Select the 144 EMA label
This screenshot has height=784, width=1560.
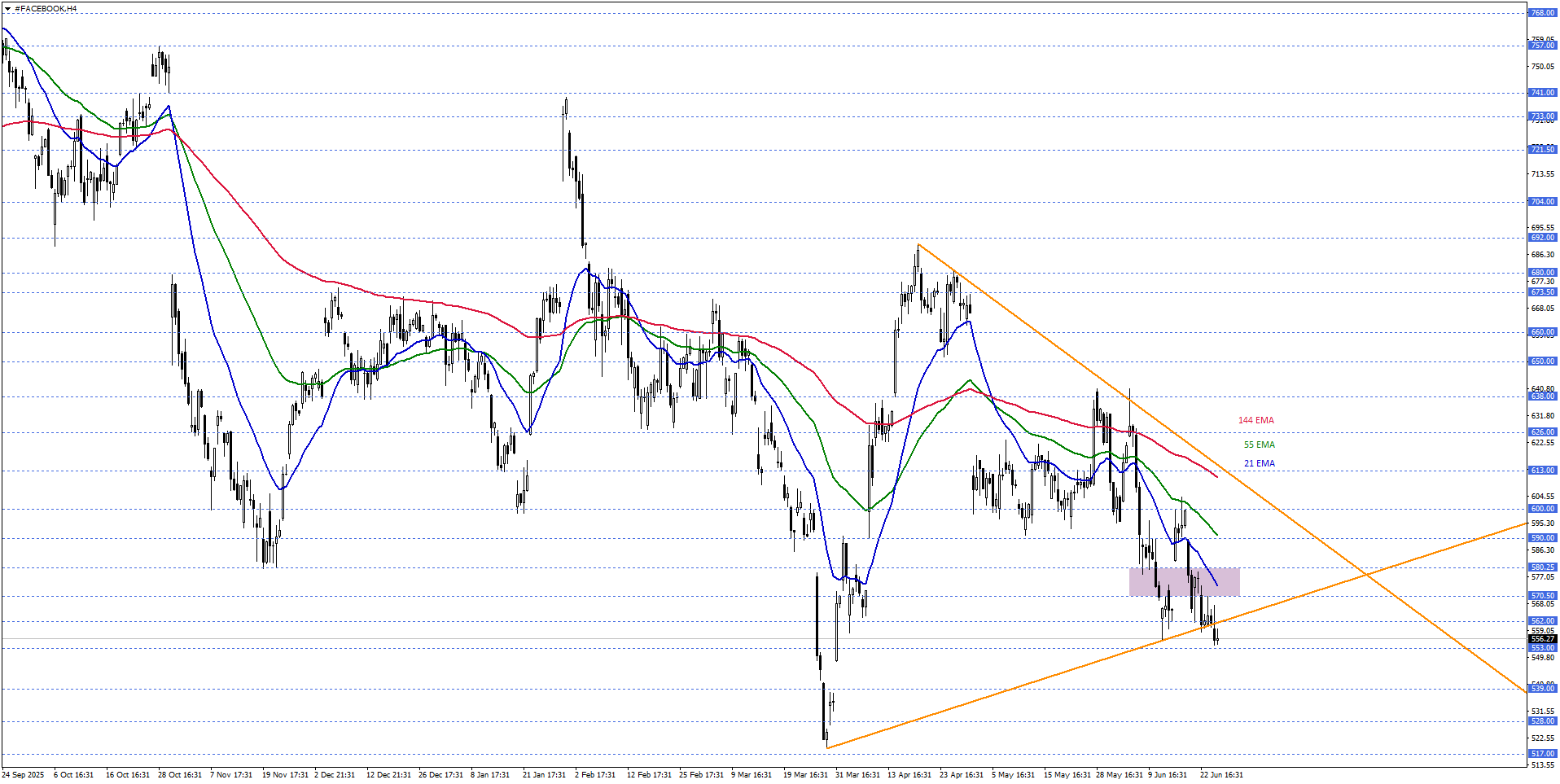pyautogui.click(x=1256, y=420)
